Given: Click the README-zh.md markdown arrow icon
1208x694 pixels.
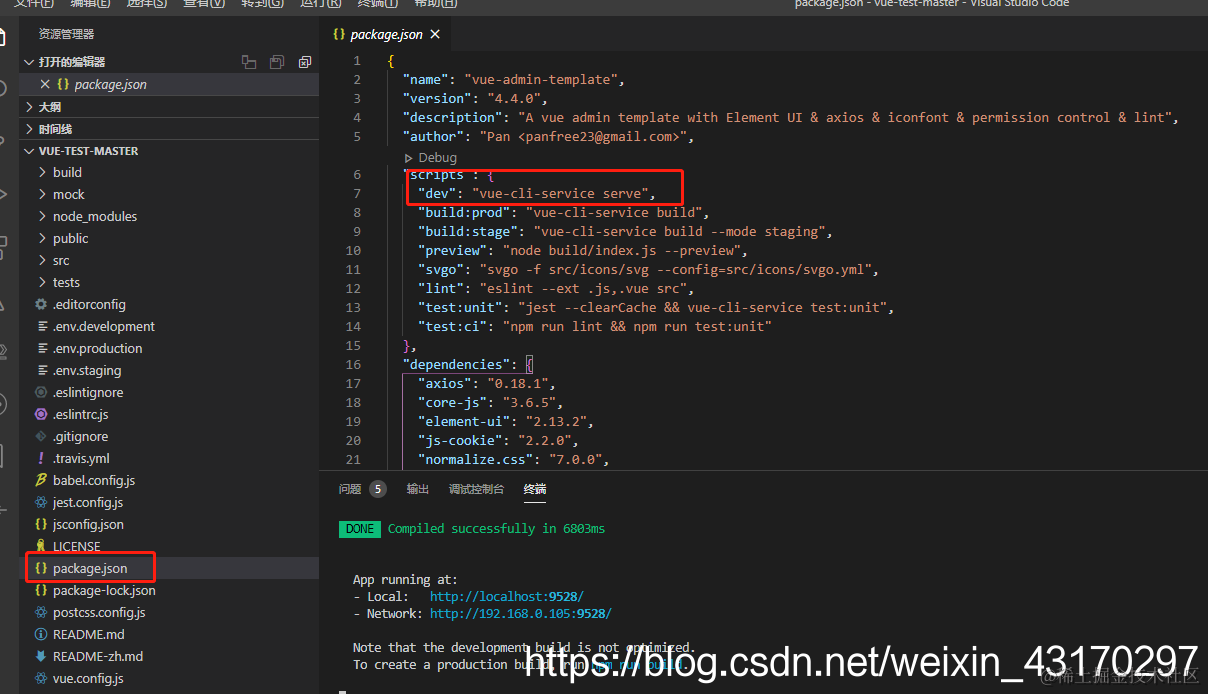Looking at the screenshot, I should [41, 657].
